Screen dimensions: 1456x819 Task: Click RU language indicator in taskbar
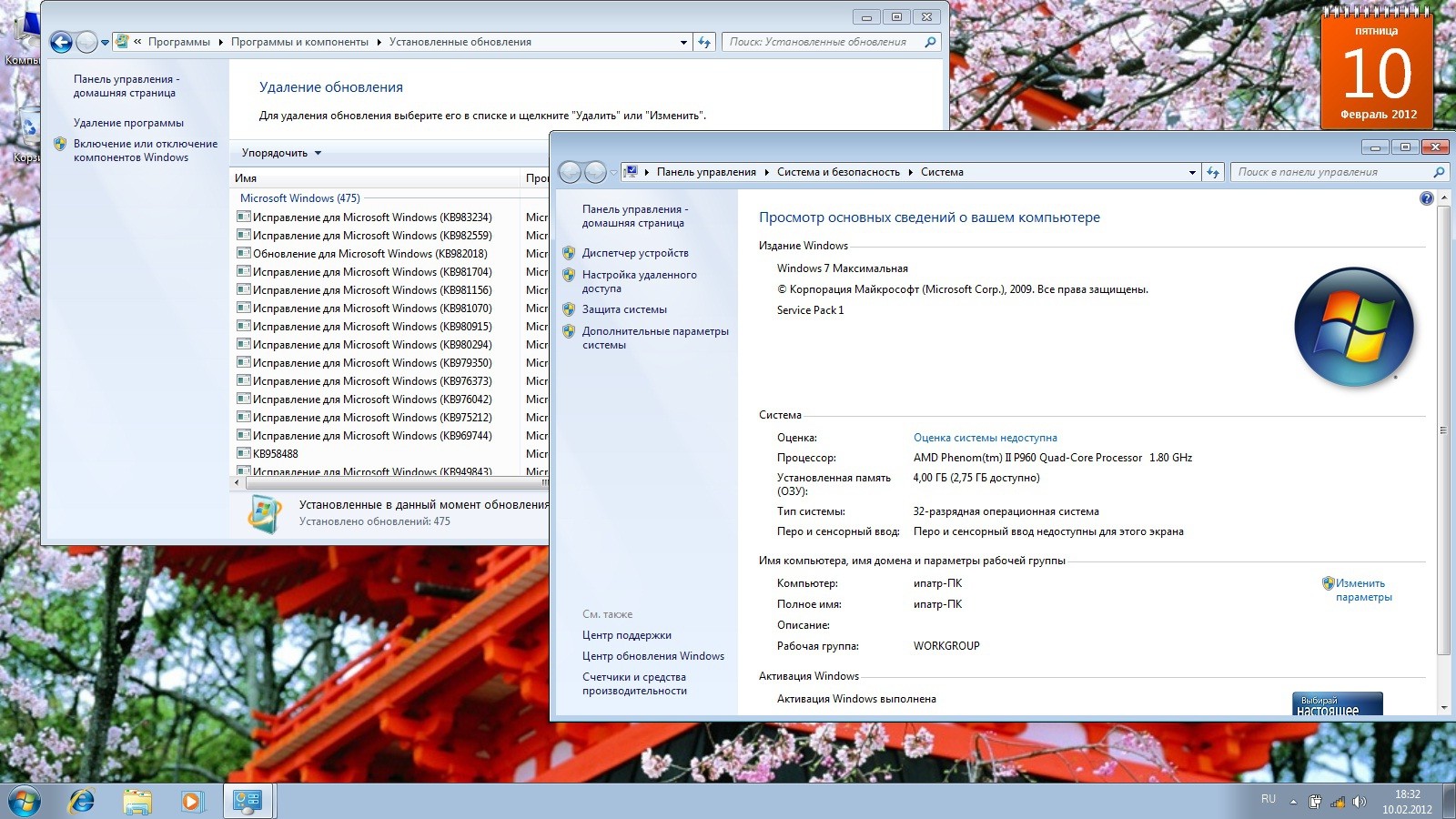click(1269, 798)
